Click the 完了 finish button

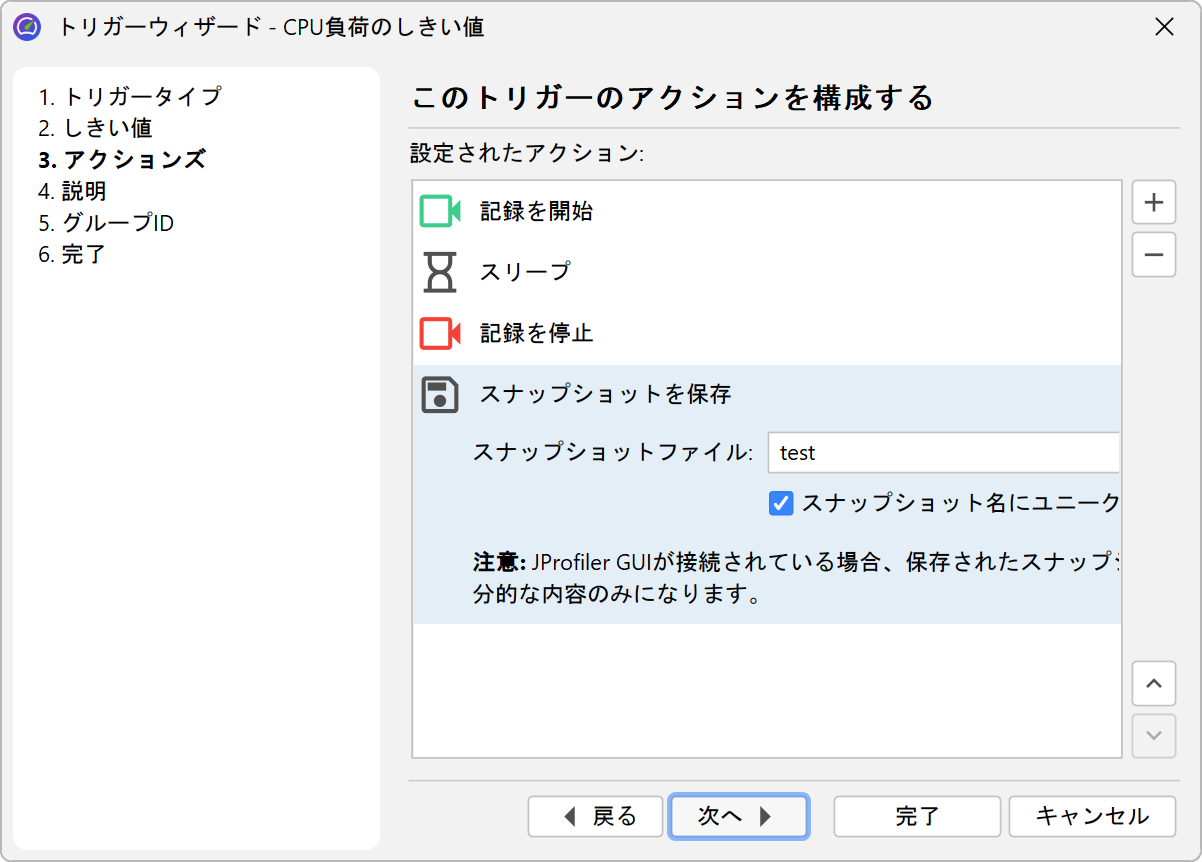(917, 816)
